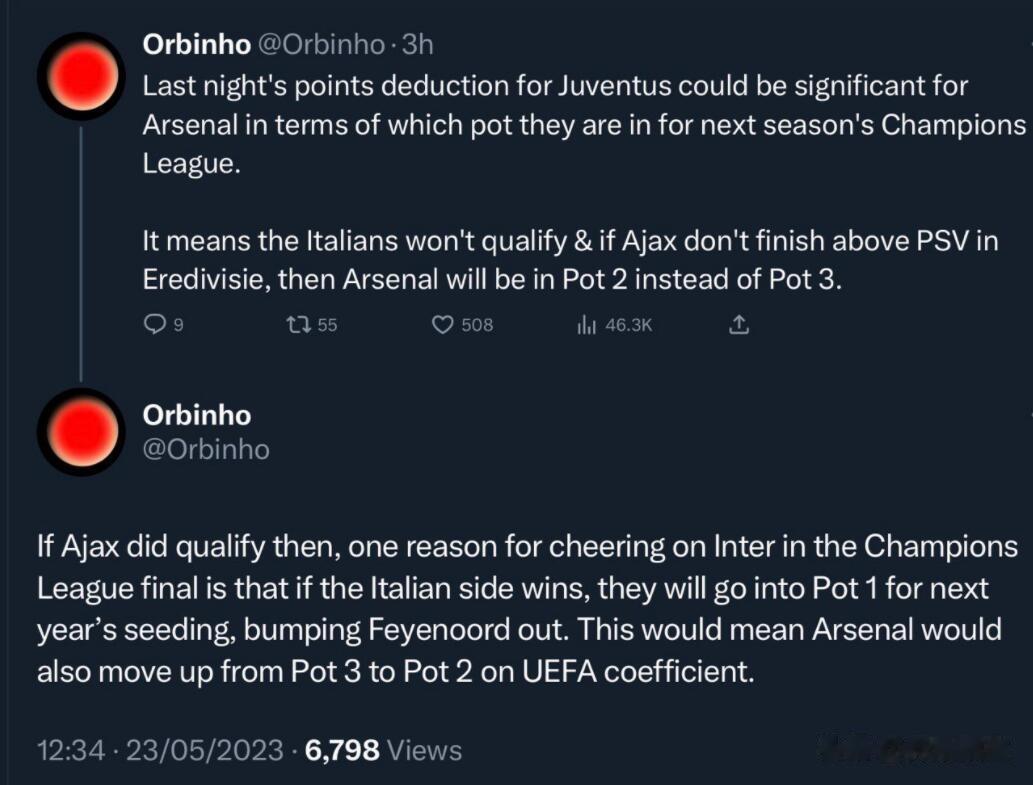The height and width of the screenshot is (785, 1033).
Task: Click the 3h timestamp link
Action: coord(418,45)
